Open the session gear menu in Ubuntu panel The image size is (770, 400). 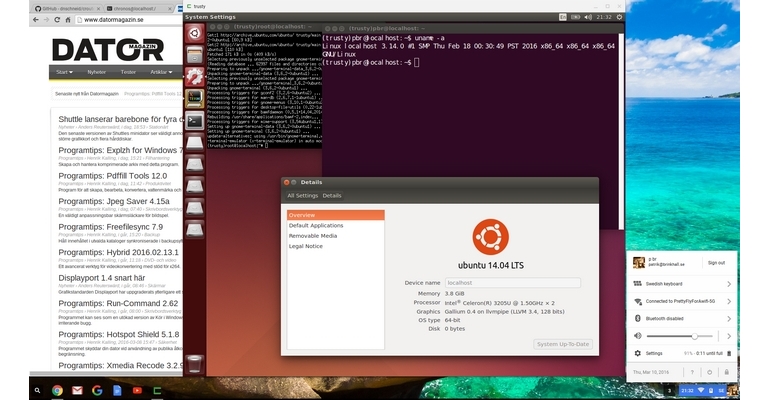[x=619, y=17]
